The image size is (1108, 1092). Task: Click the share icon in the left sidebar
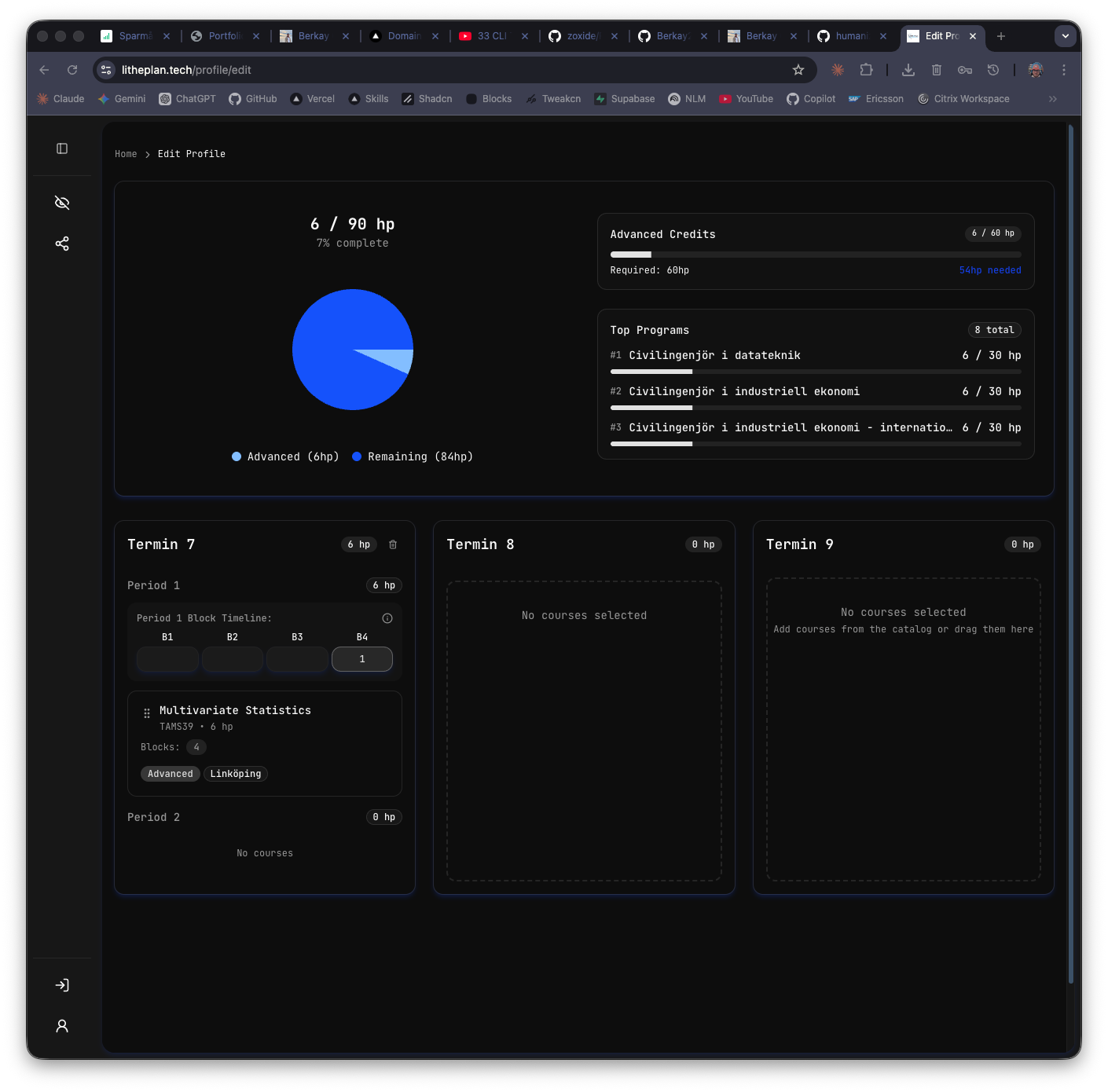(x=62, y=244)
